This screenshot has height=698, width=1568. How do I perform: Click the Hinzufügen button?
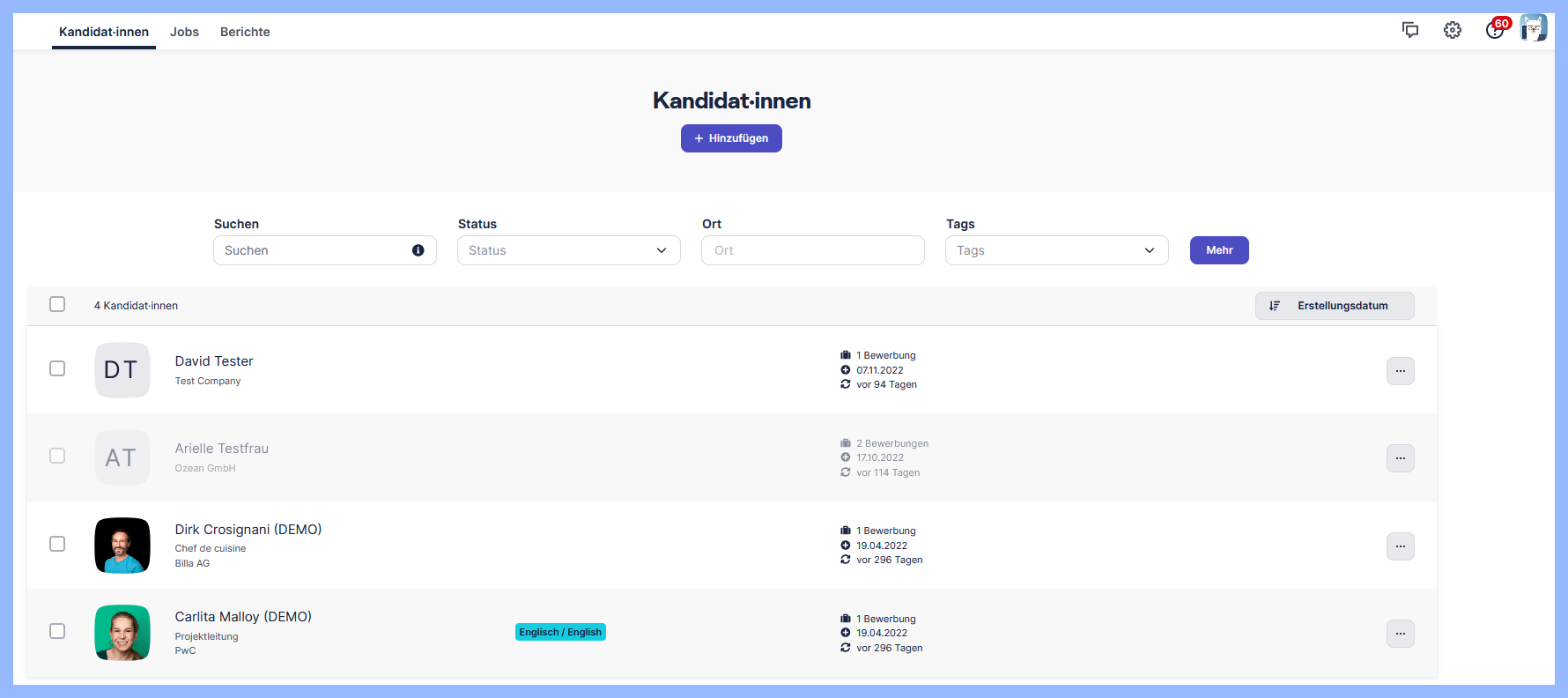(x=731, y=138)
